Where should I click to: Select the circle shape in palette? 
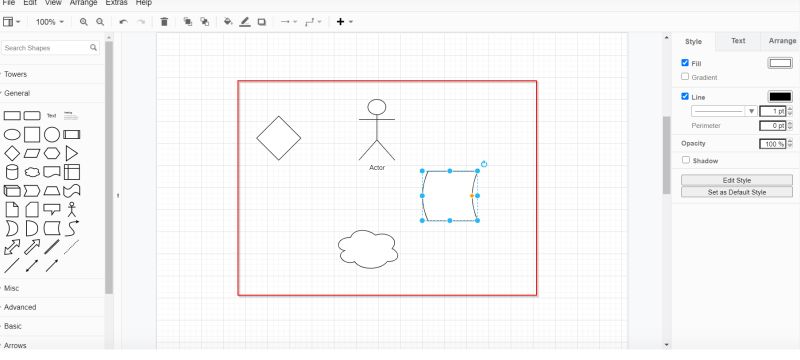(x=52, y=135)
